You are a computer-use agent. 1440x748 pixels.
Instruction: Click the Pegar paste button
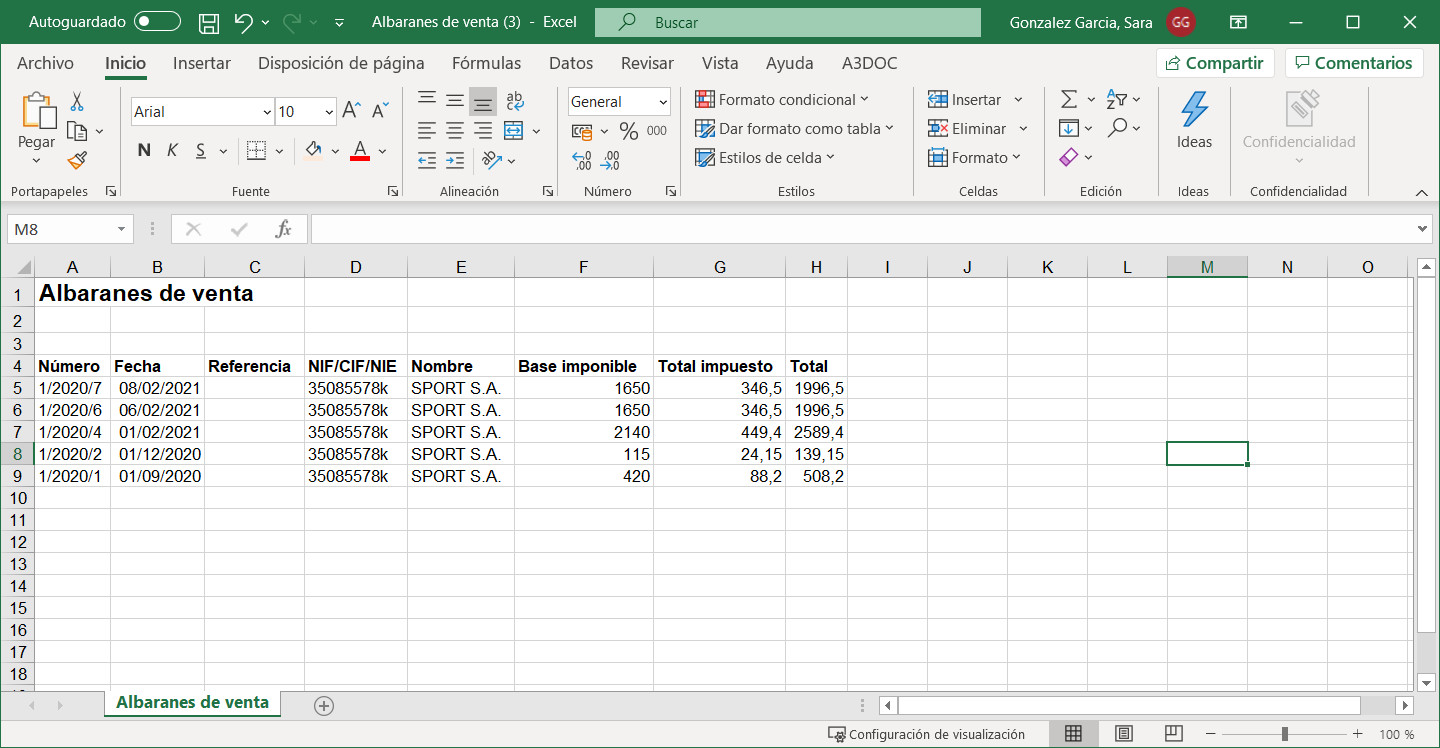[37, 130]
